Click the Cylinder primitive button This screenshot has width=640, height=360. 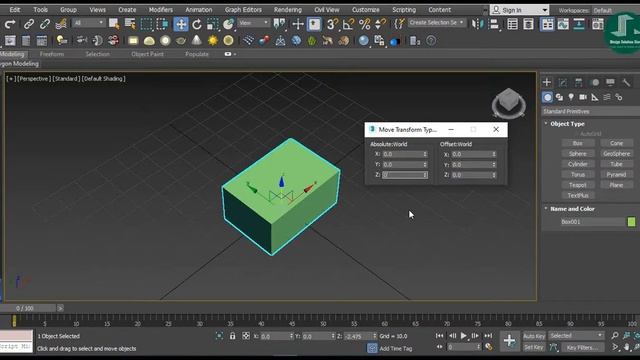578,164
